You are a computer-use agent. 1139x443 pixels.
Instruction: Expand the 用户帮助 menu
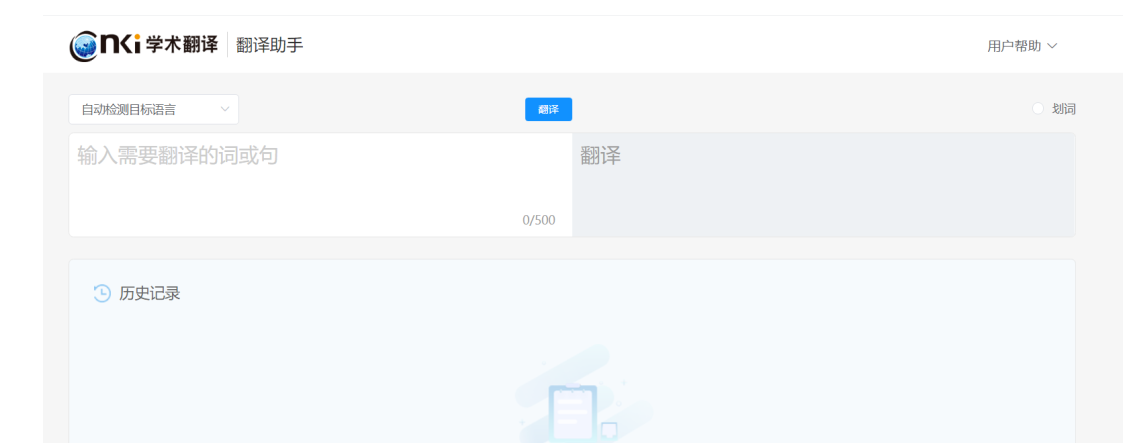click(1013, 46)
